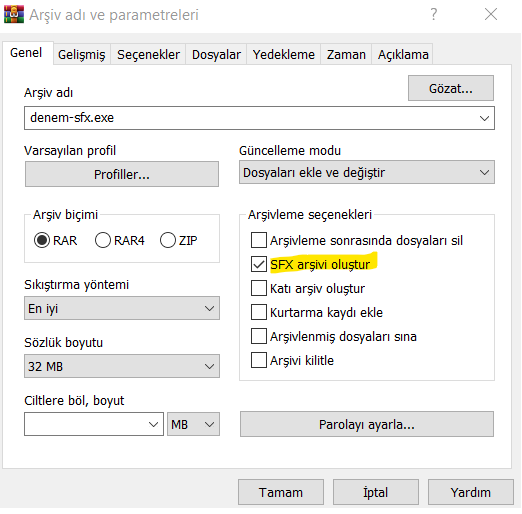Viewport: 522px width, 514px height.
Task: Expand the MB volume unit dropdown
Action: [193, 424]
